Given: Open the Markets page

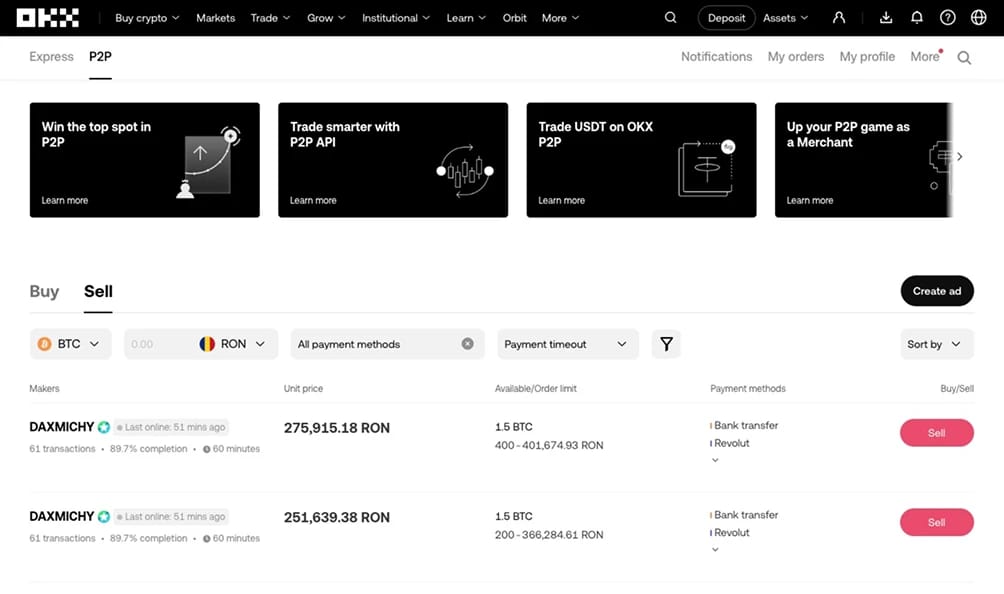Looking at the screenshot, I should [215, 18].
